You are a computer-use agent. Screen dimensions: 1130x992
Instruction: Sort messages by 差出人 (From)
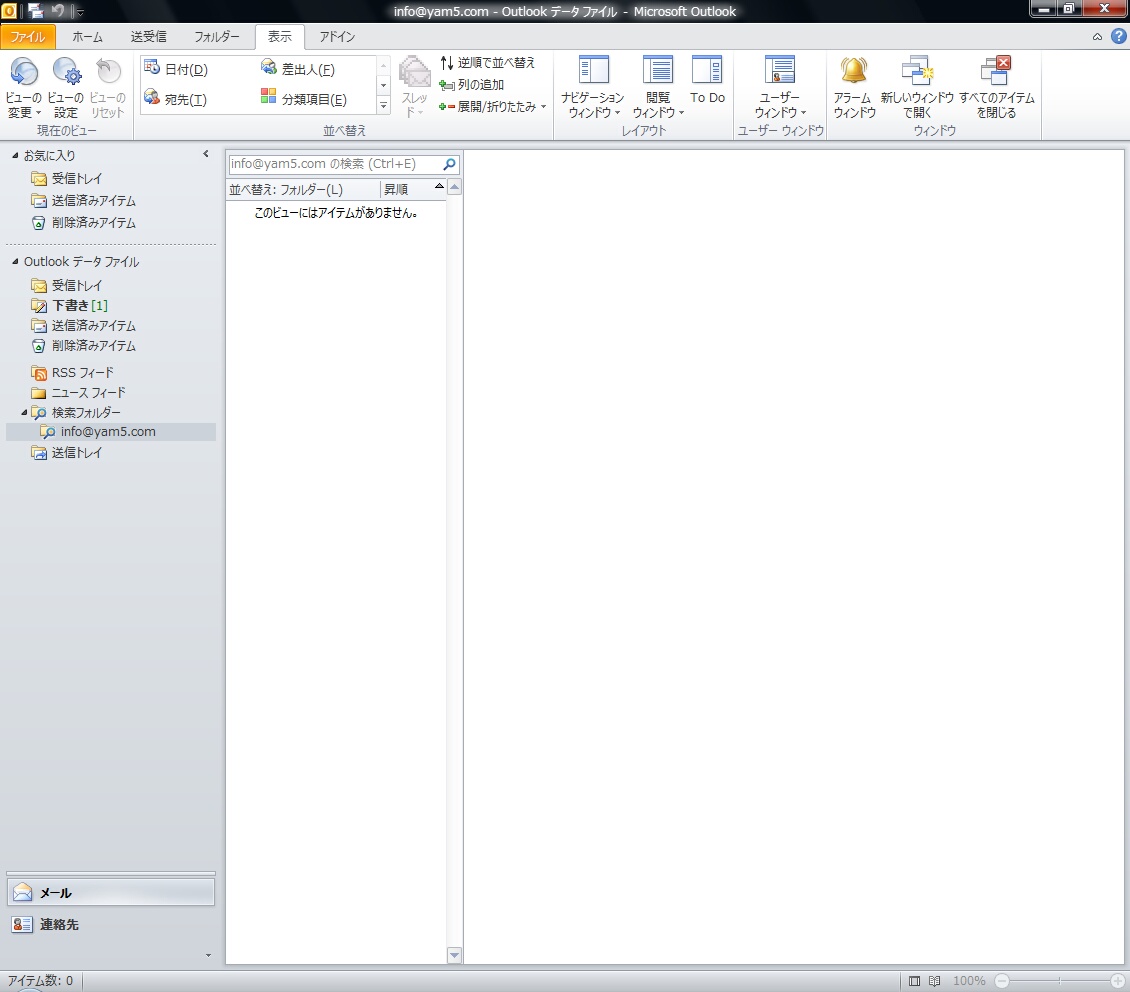(298, 69)
